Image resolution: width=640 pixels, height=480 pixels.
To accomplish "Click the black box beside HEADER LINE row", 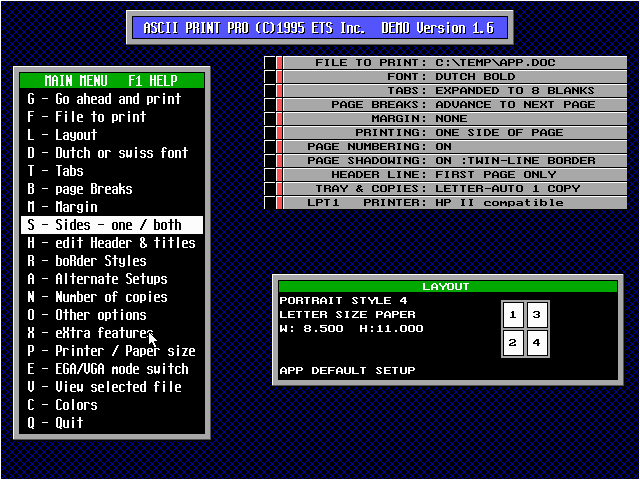I will pyautogui.click(x=270, y=175).
